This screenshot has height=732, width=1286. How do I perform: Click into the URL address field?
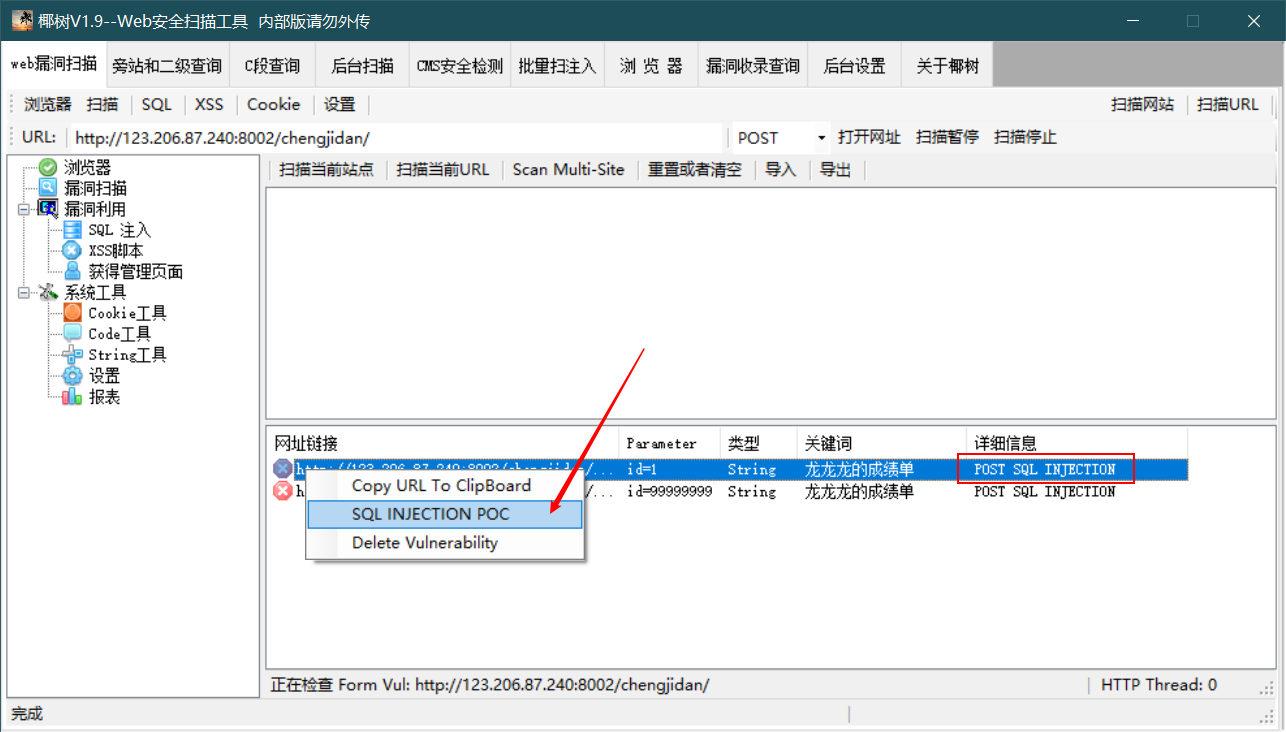pyautogui.click(x=396, y=138)
